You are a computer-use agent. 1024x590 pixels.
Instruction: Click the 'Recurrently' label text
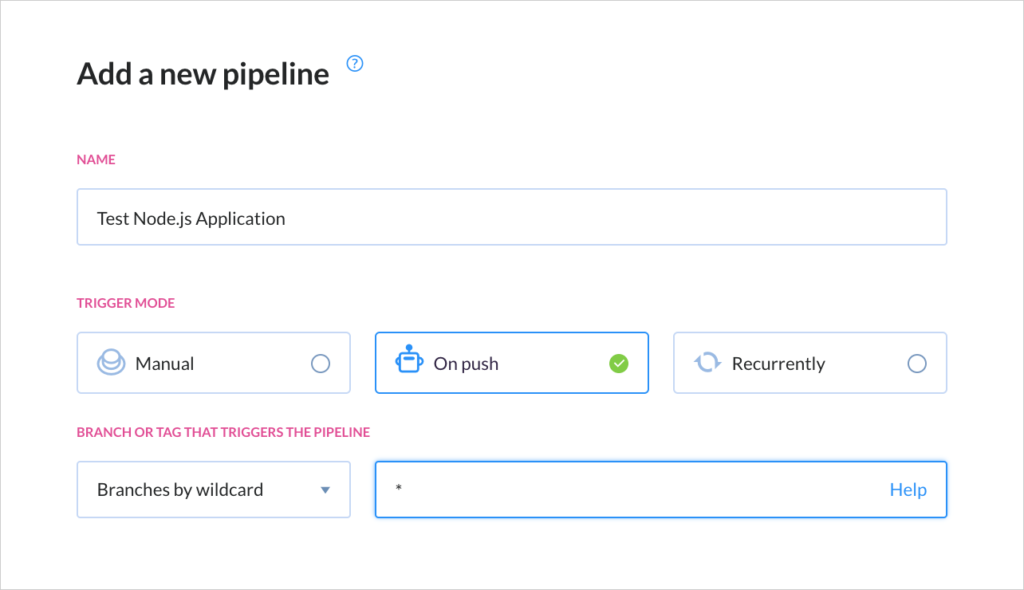(778, 364)
